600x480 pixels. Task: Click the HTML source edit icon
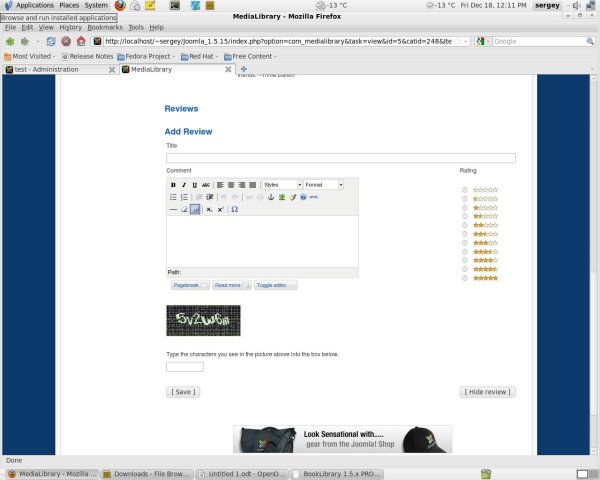(314, 197)
